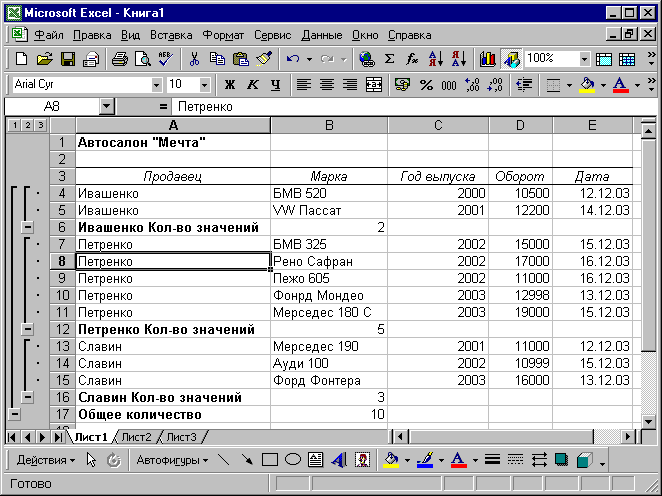This screenshot has height=496, width=662.
Task: Collapse the Славин group in row 16
Action: click(x=27, y=397)
